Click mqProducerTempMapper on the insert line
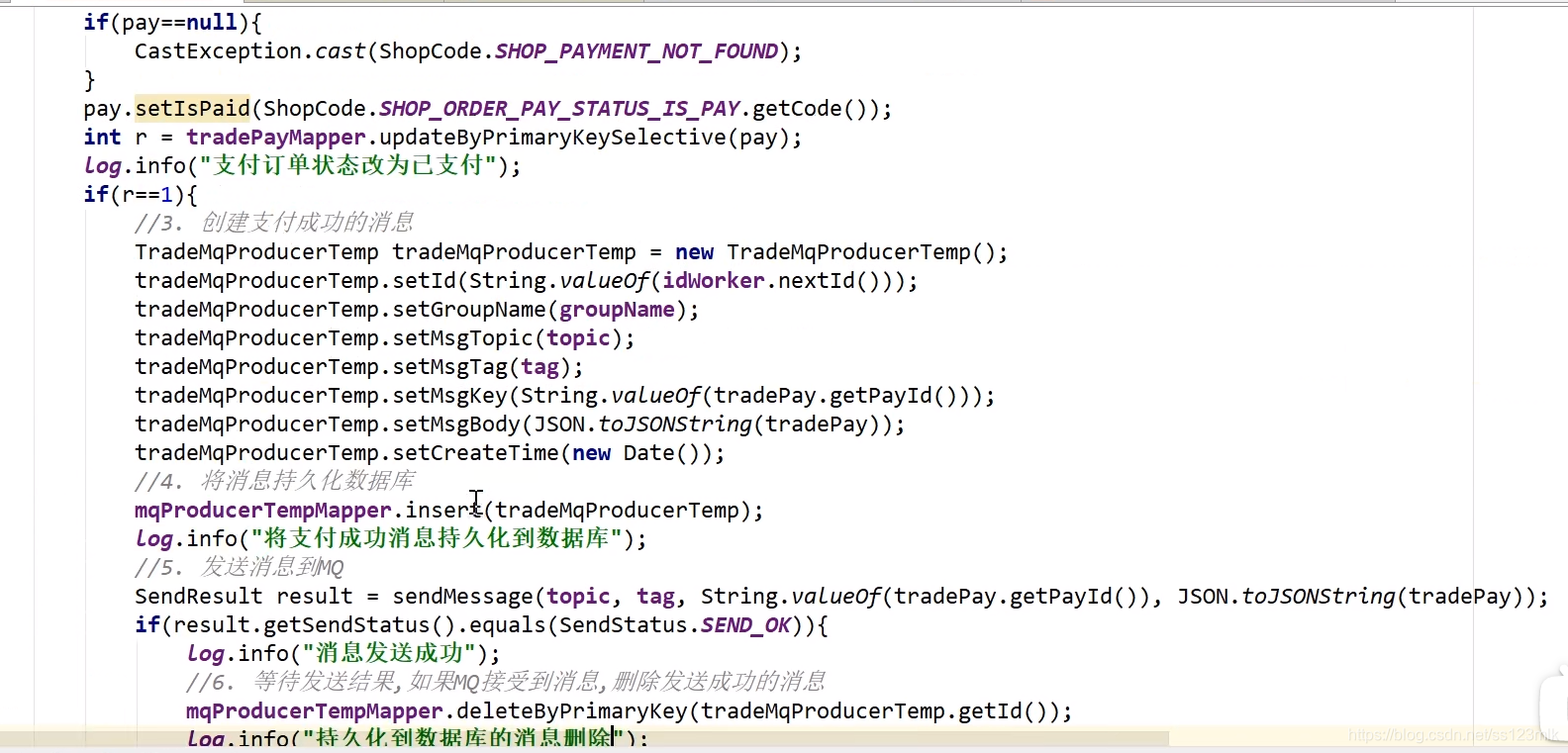This screenshot has height=753, width=1568. tap(263, 511)
